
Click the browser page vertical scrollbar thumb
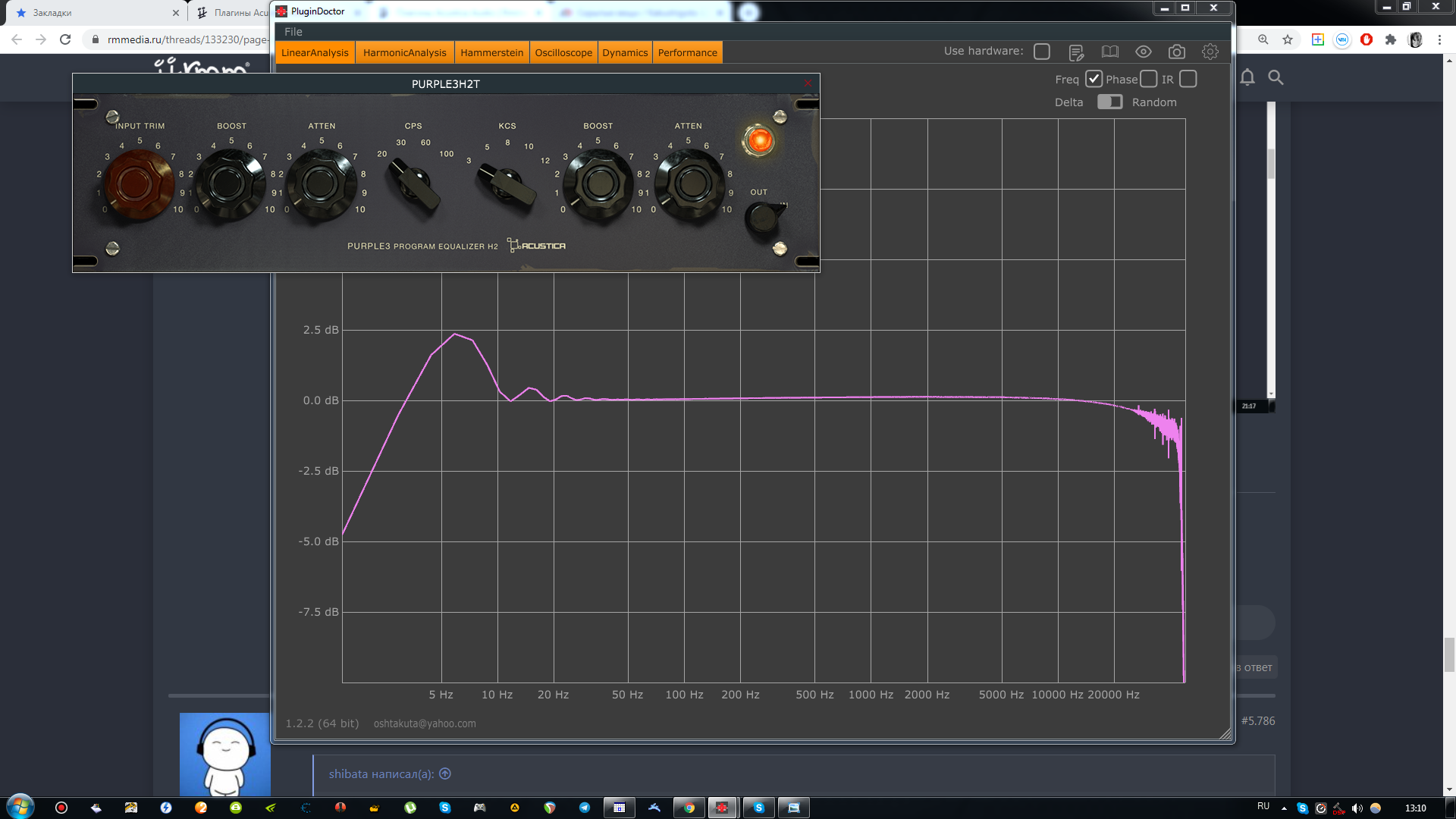1449,655
